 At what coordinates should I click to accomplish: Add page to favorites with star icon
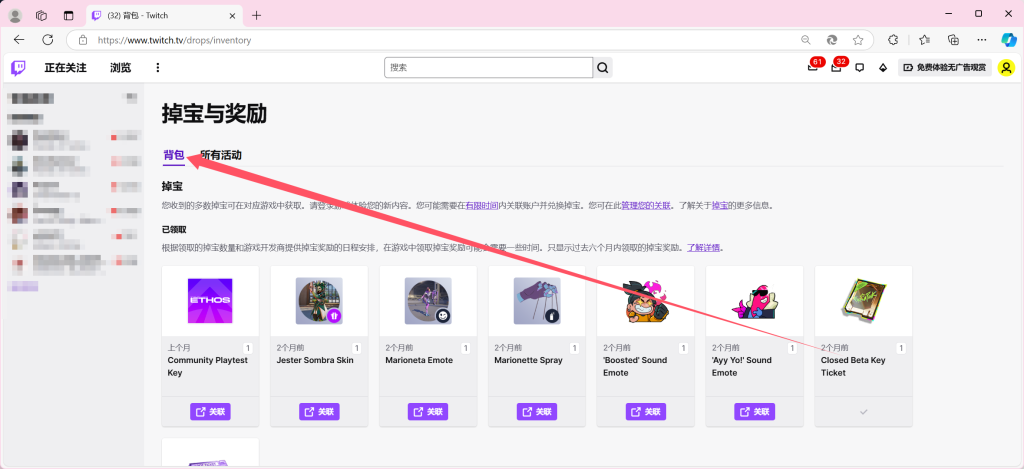857,40
